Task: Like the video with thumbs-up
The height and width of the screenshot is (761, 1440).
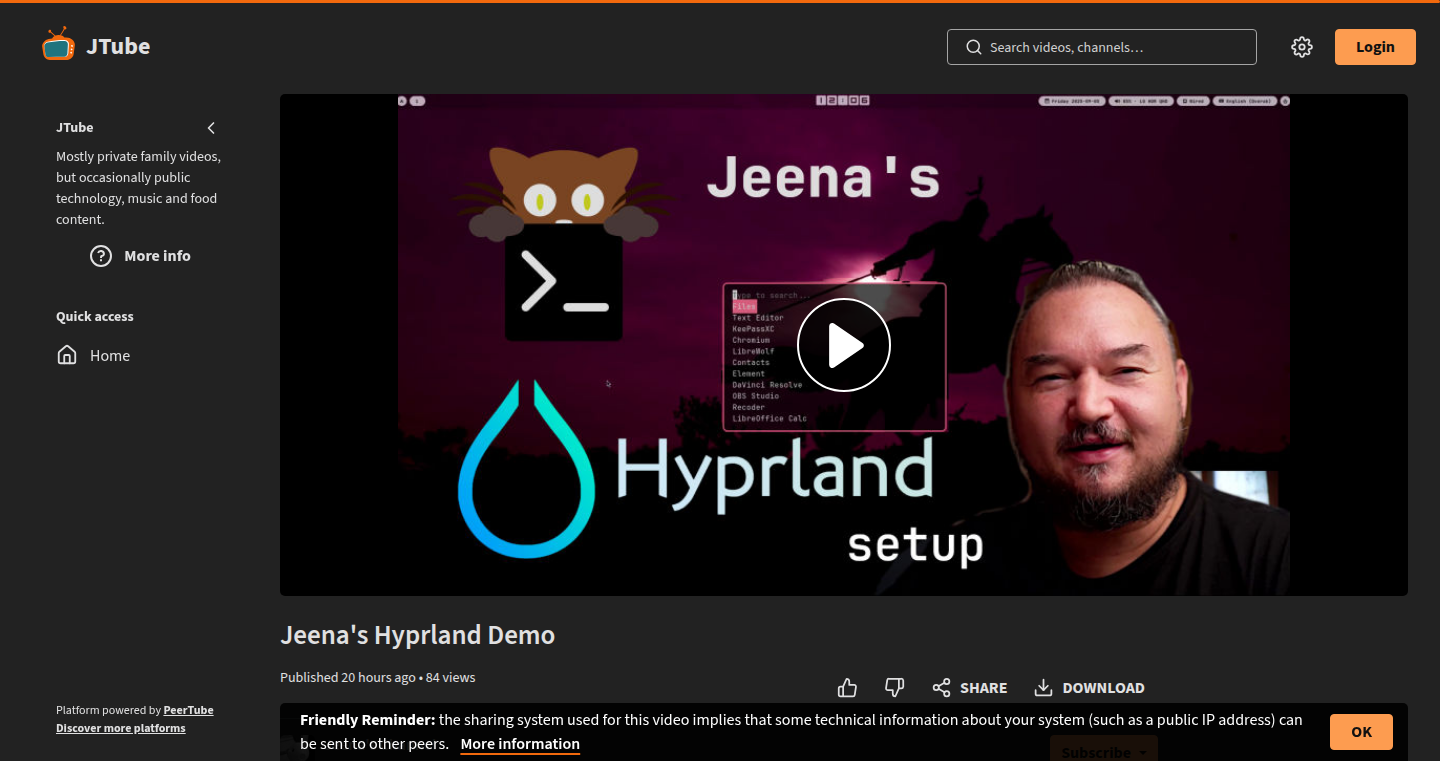Action: tap(848, 688)
